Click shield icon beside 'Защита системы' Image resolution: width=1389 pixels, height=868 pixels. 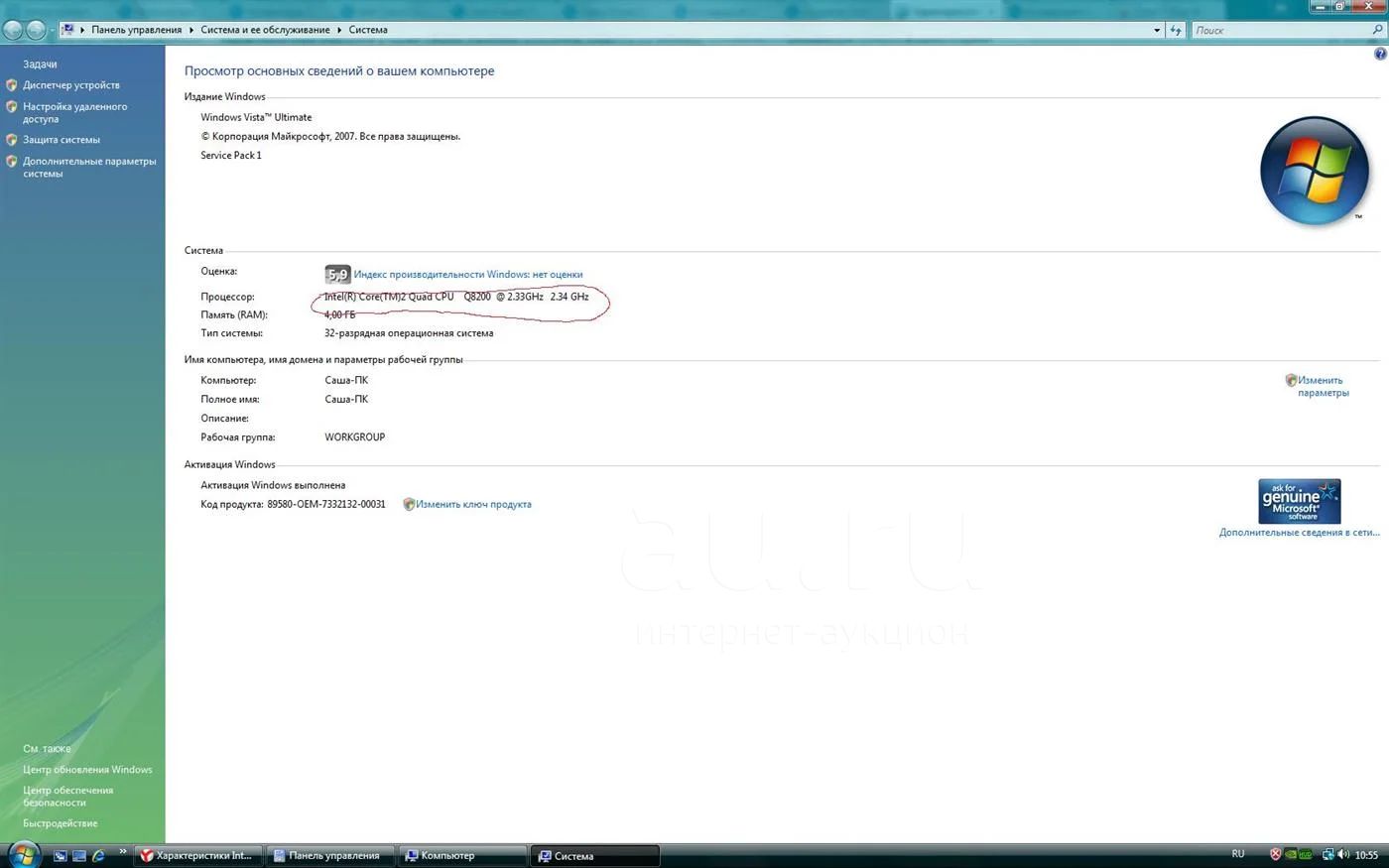click(x=12, y=140)
